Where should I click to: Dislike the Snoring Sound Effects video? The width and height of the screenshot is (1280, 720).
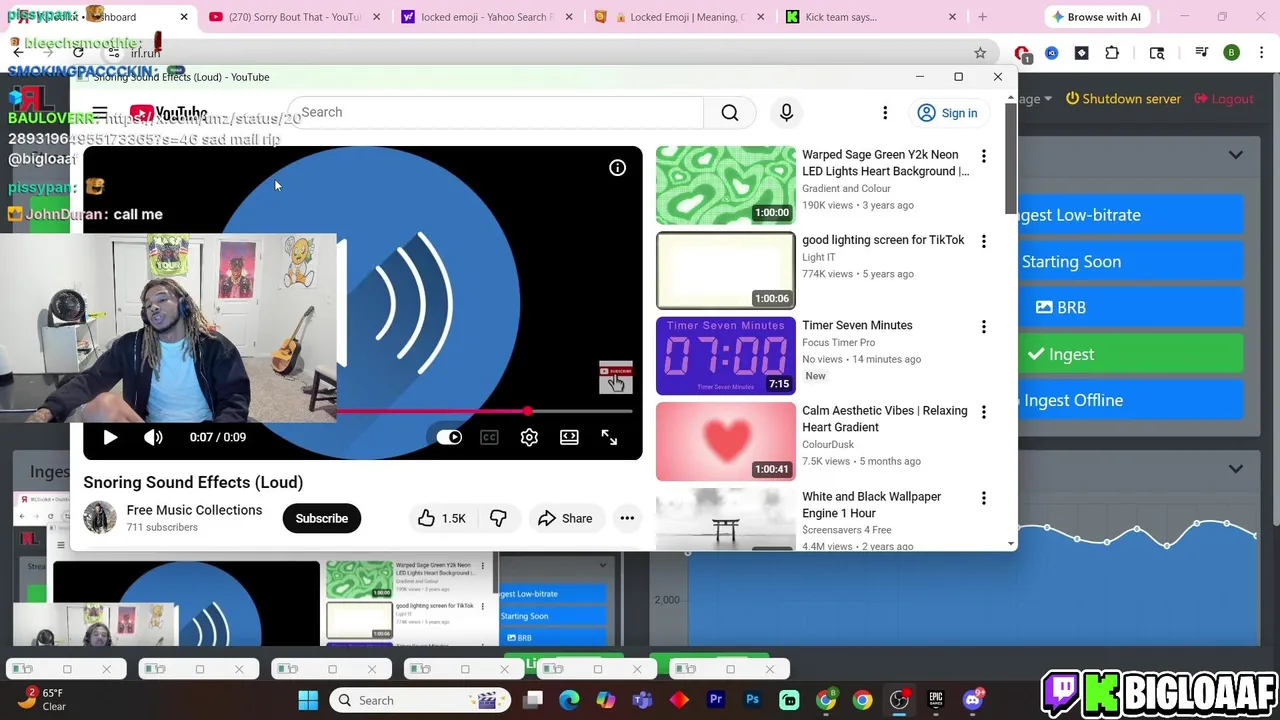pyautogui.click(x=498, y=518)
